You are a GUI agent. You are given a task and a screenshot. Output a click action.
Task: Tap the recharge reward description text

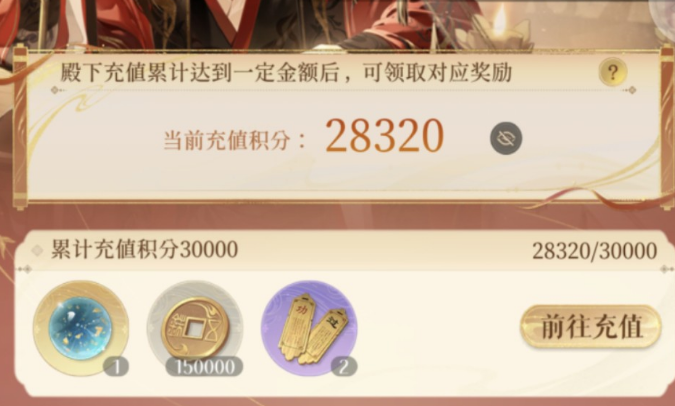(x=286, y=72)
